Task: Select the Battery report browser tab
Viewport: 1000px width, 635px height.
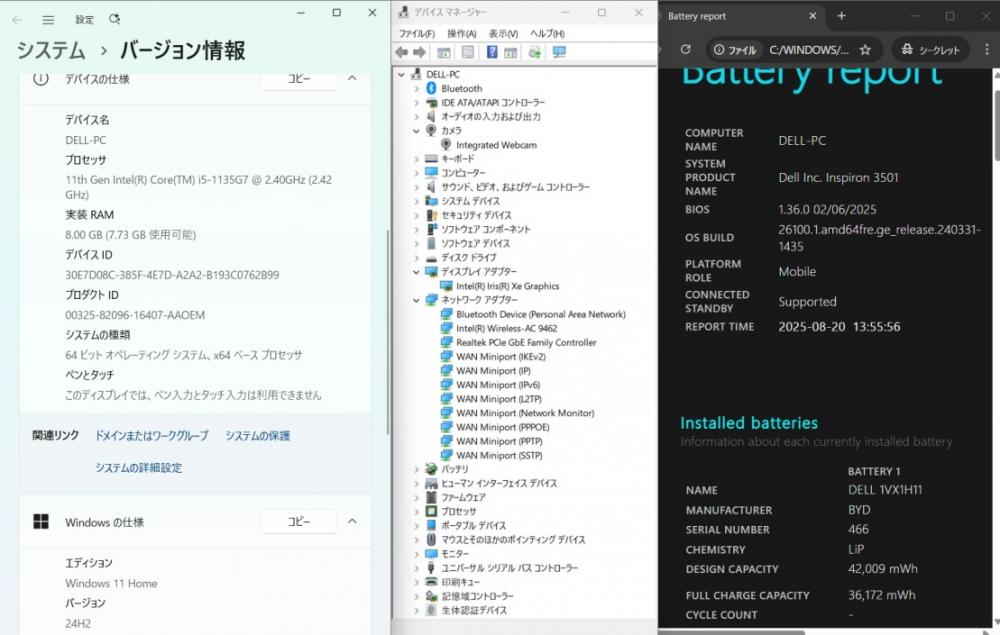Action: (x=740, y=16)
